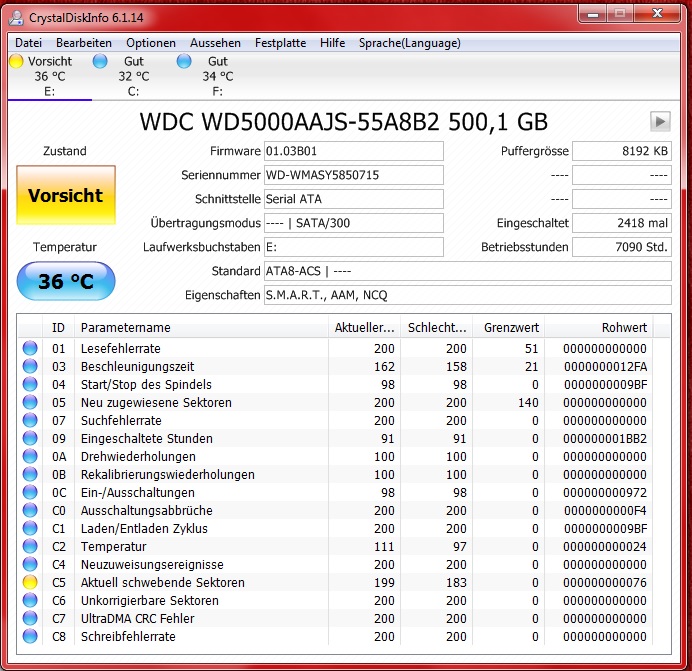This screenshot has height=671, width=692.
Task: Click the Eigenschaften field S.M.A.R.T., AAM, NCQ
Action: tap(467, 295)
